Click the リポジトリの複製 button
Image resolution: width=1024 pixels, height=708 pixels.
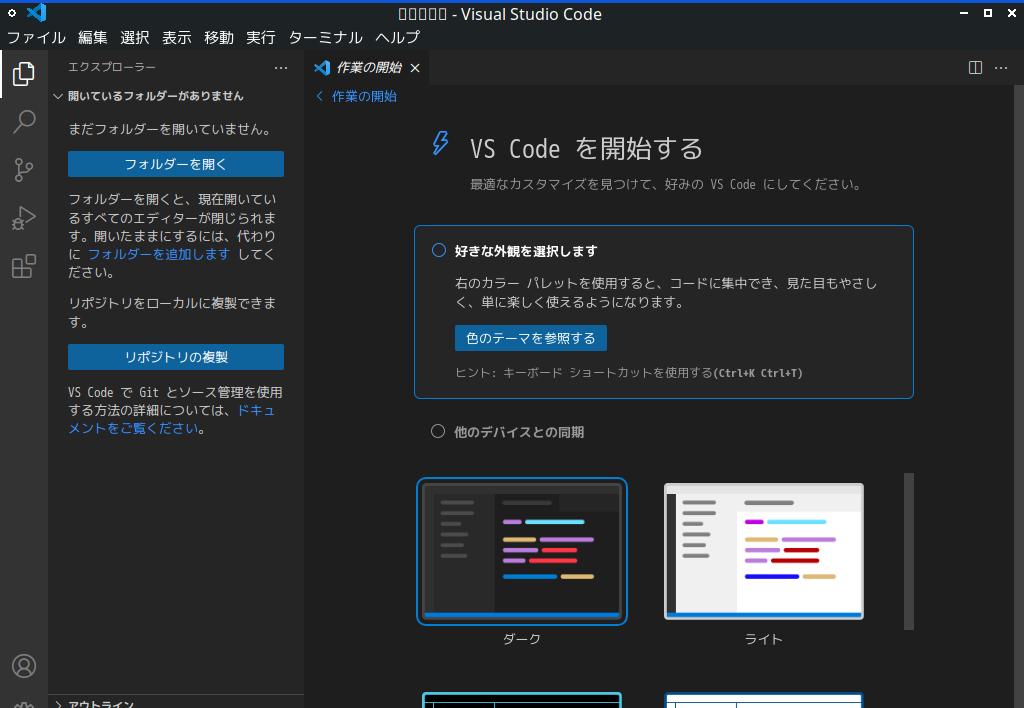[176, 357]
